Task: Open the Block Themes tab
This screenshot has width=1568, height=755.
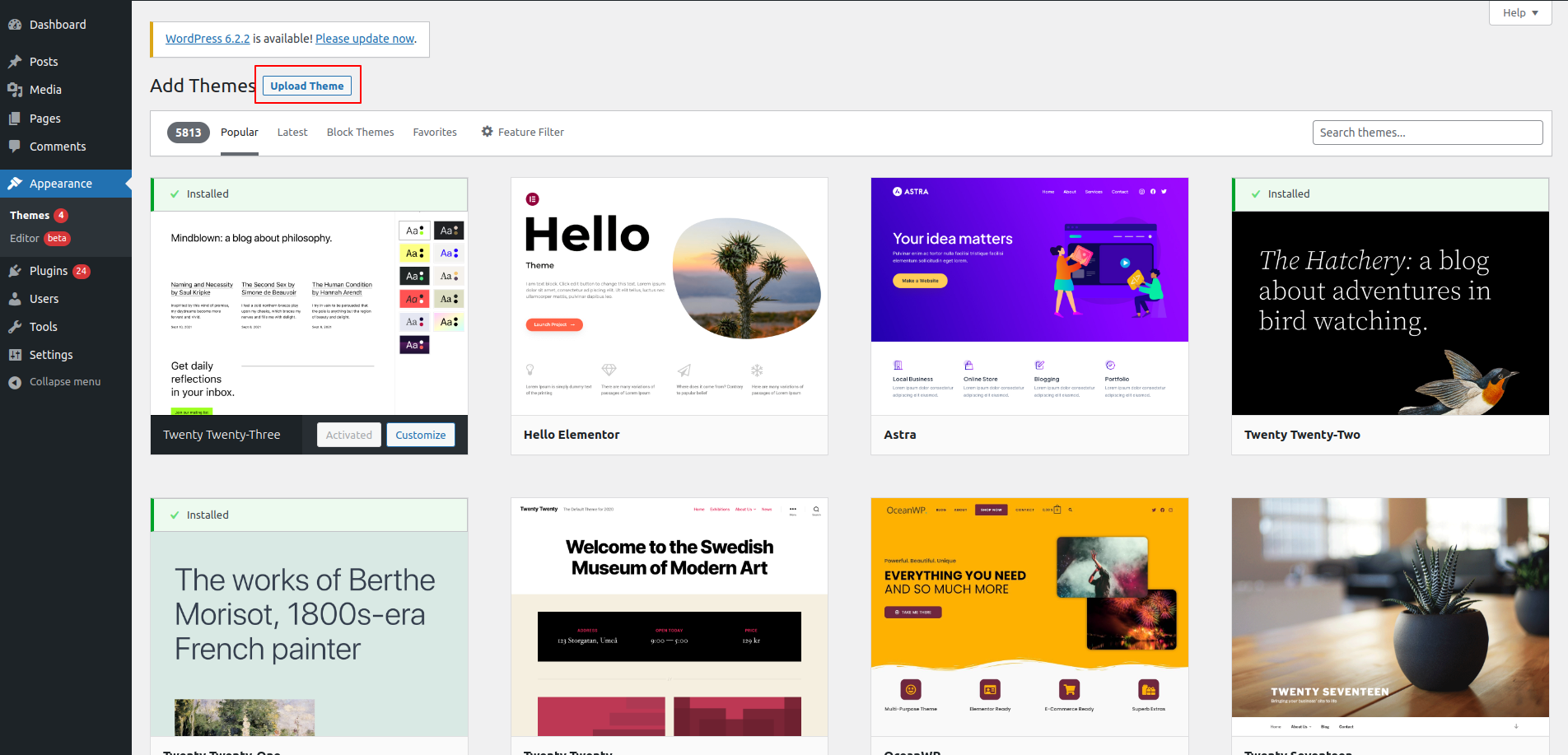Action: coord(360,132)
